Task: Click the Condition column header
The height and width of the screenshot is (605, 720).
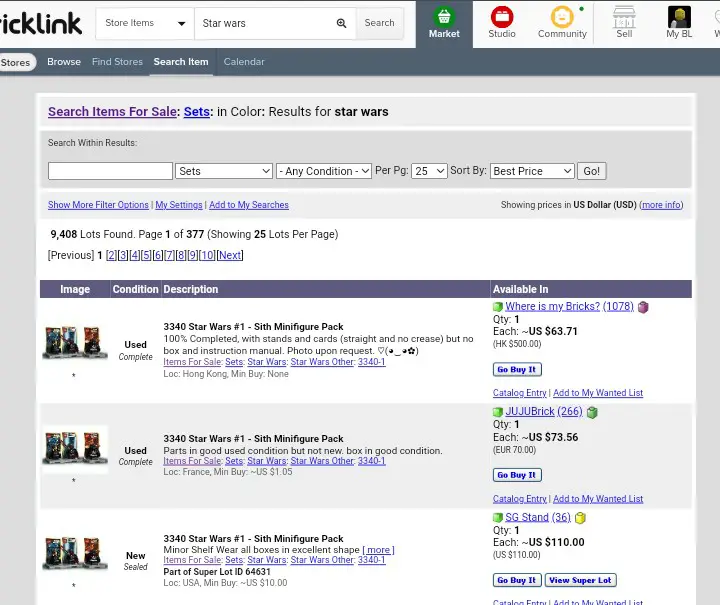Action: (135, 289)
